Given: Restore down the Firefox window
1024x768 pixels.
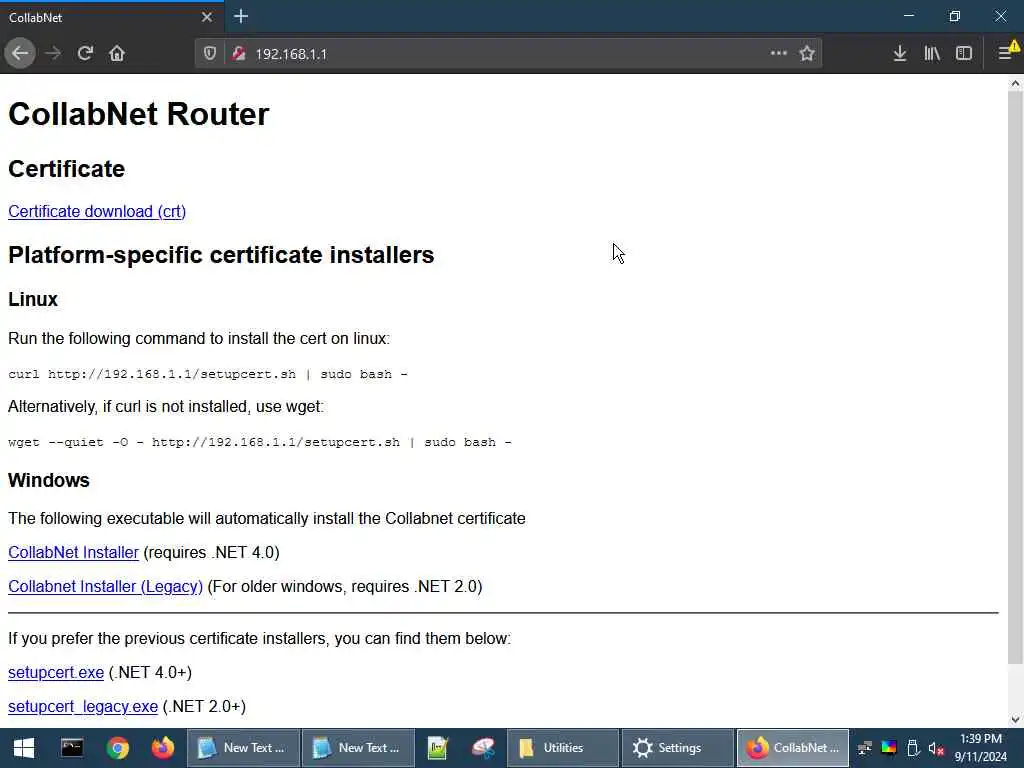Looking at the screenshot, I should [x=954, y=16].
